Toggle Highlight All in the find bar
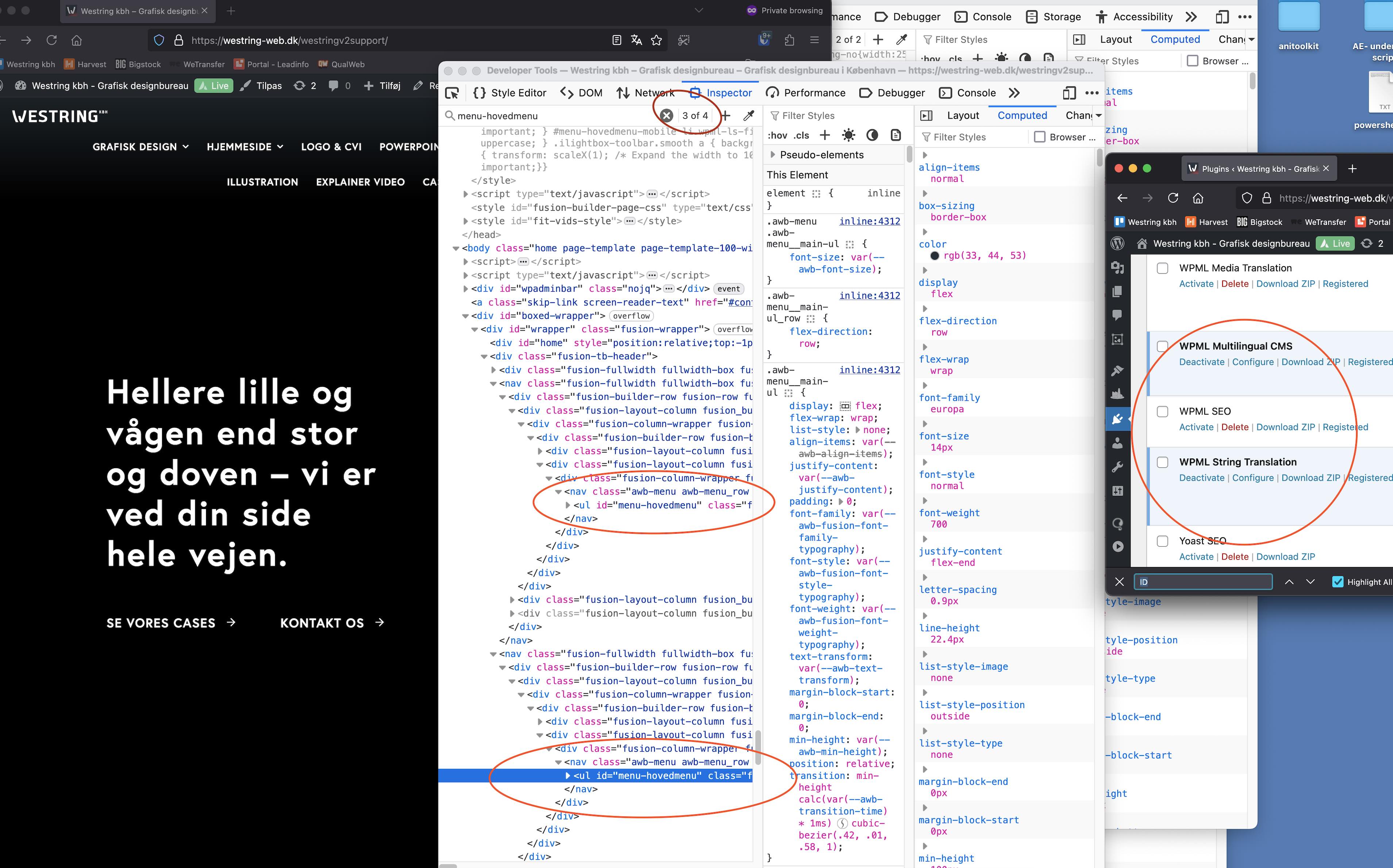The image size is (1393, 868). click(x=1337, y=581)
